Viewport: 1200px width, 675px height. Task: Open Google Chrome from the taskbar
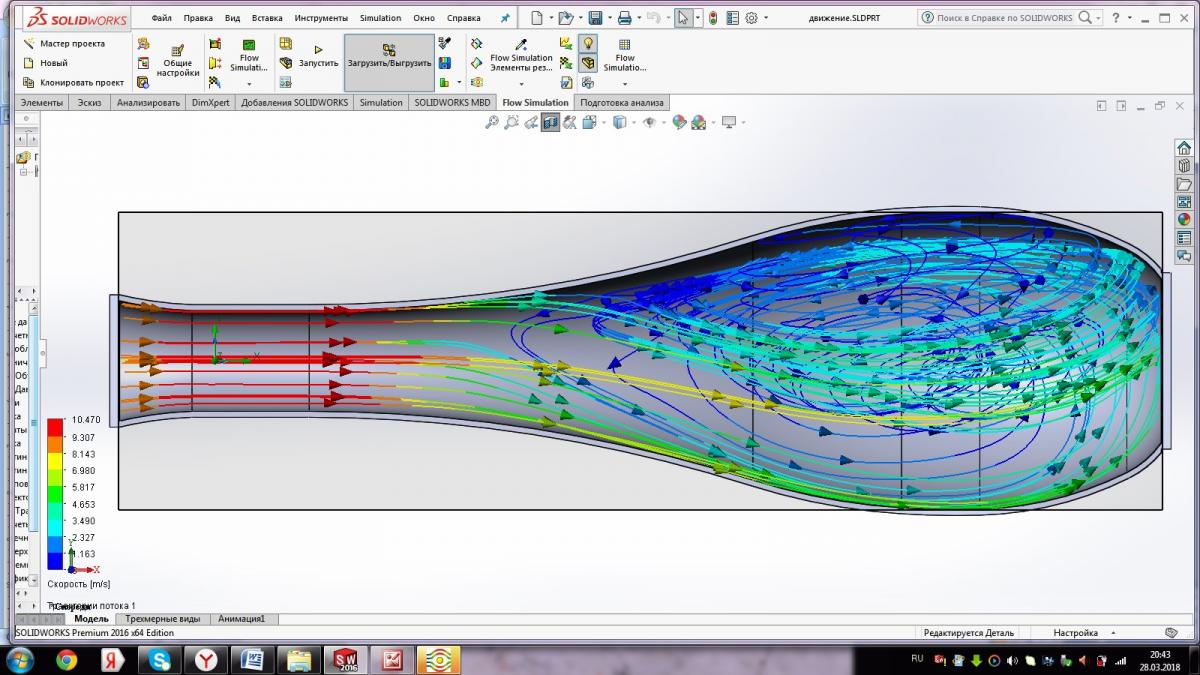[x=67, y=660]
